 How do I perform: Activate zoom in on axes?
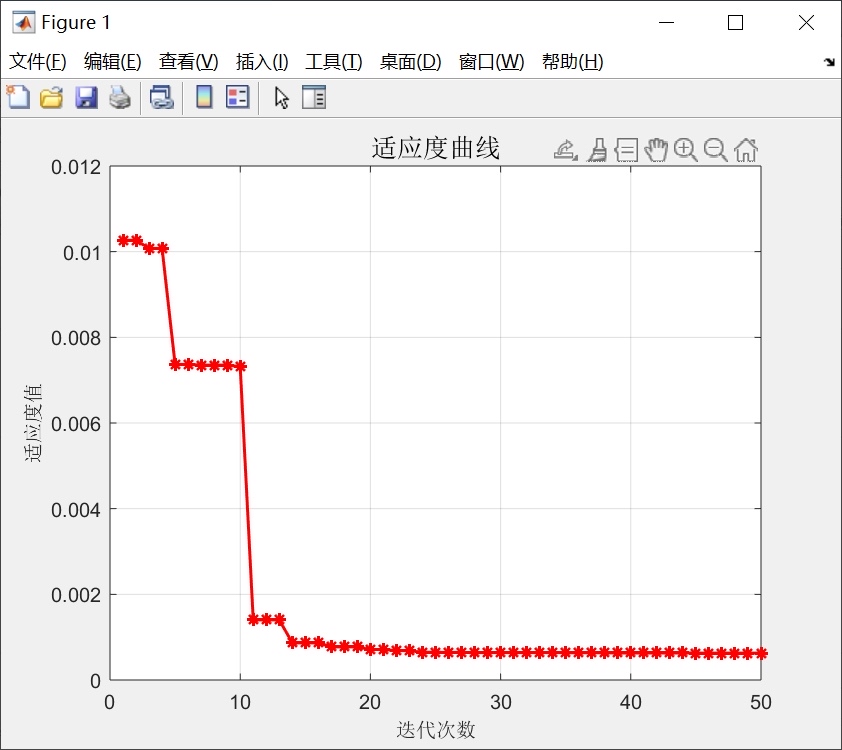[686, 150]
